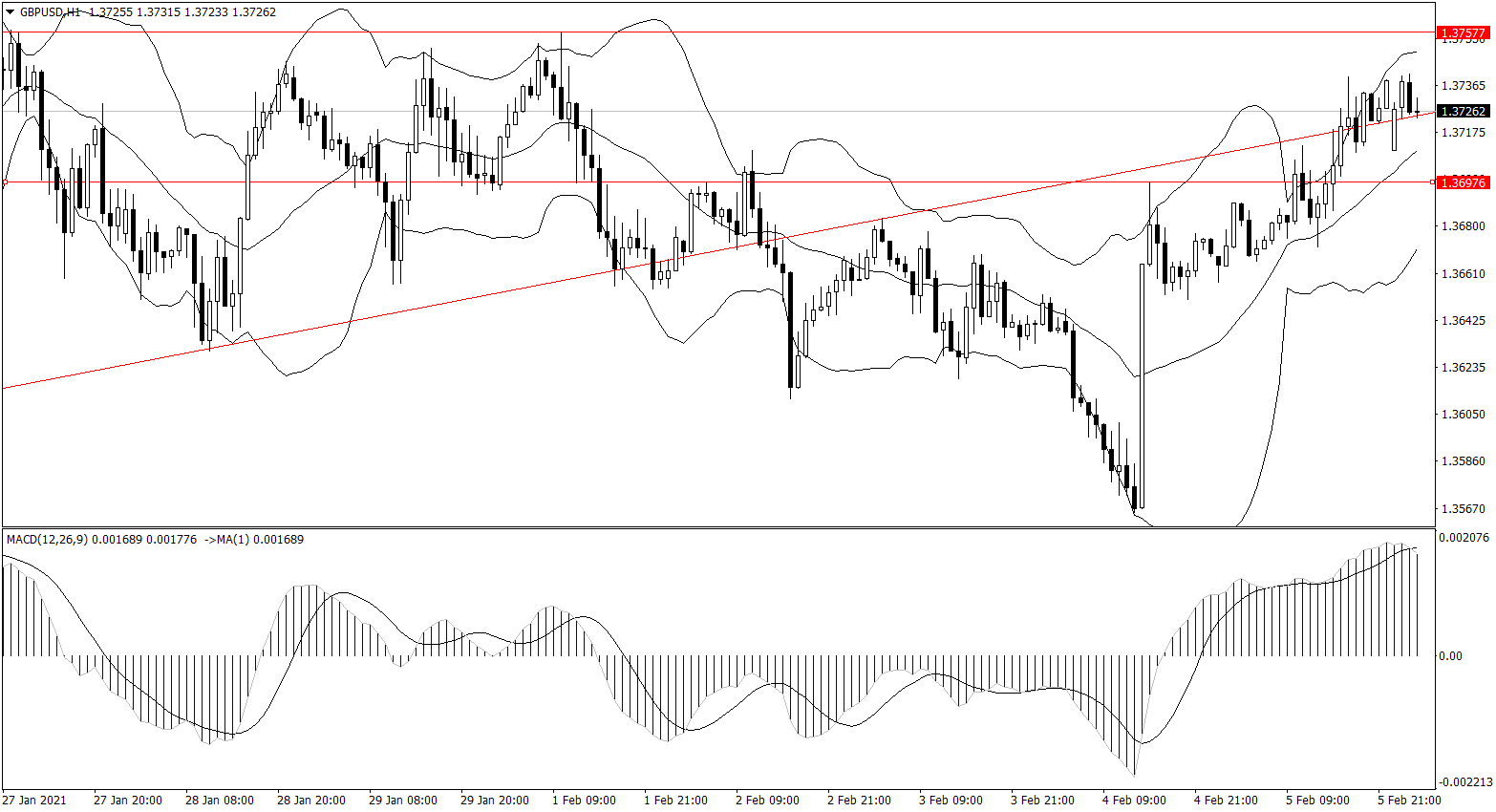The width and height of the screenshot is (1496, 812).
Task: Select the 1 Feb 09:00 time label
Action: 585,801
